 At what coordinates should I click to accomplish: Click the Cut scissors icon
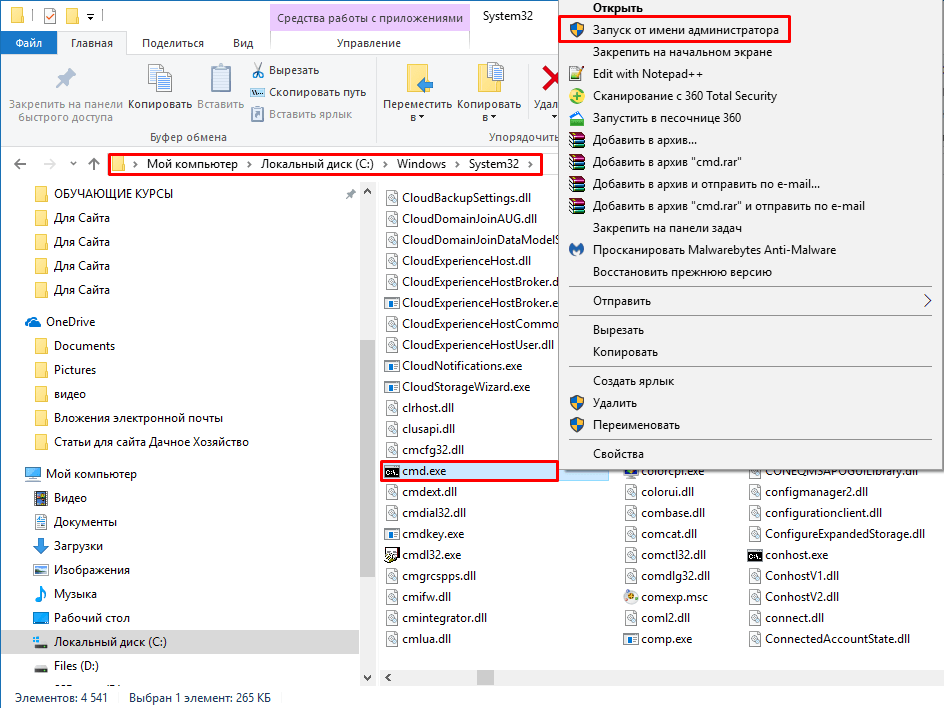(258, 70)
